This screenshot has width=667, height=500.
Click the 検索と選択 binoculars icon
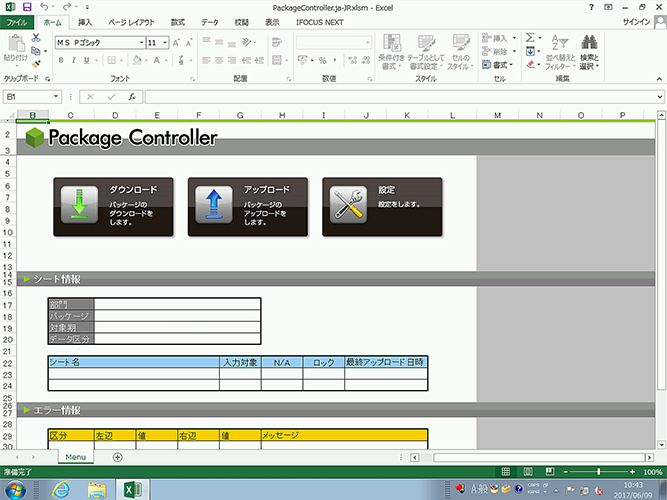pos(590,44)
